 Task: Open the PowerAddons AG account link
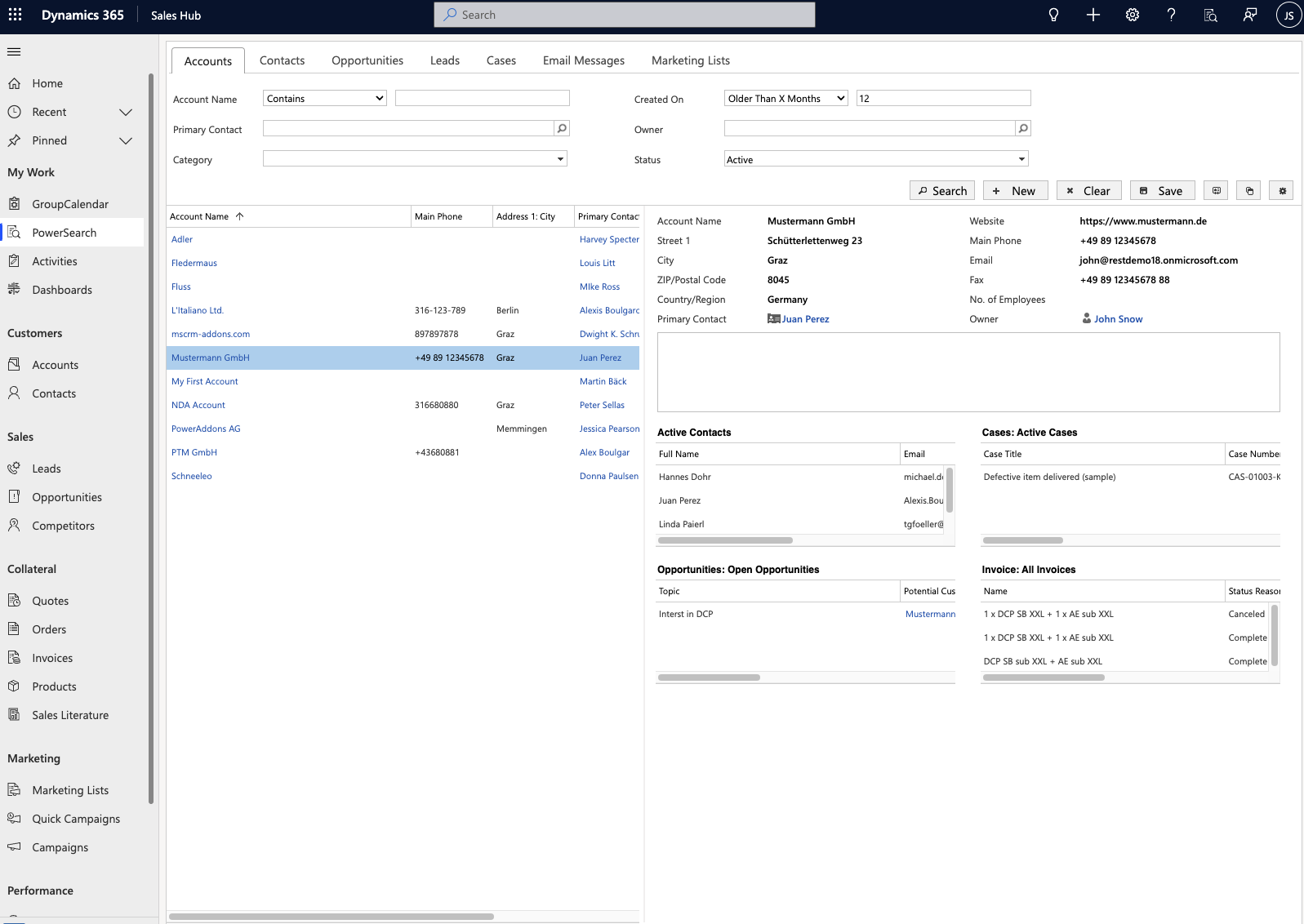206,429
